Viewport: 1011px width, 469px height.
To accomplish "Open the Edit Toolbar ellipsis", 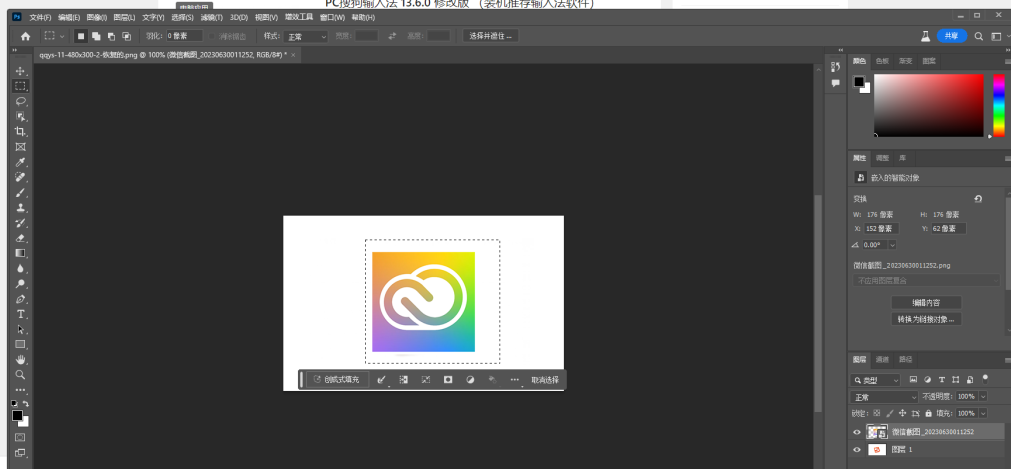I will tap(21, 390).
